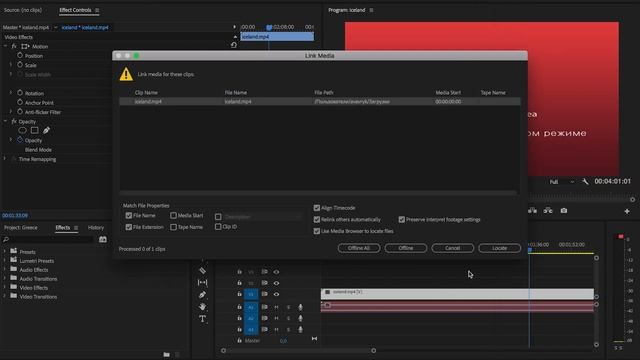The height and width of the screenshot is (360, 640).
Task: Toggle the Align Timecode checkbox
Action: (x=317, y=208)
